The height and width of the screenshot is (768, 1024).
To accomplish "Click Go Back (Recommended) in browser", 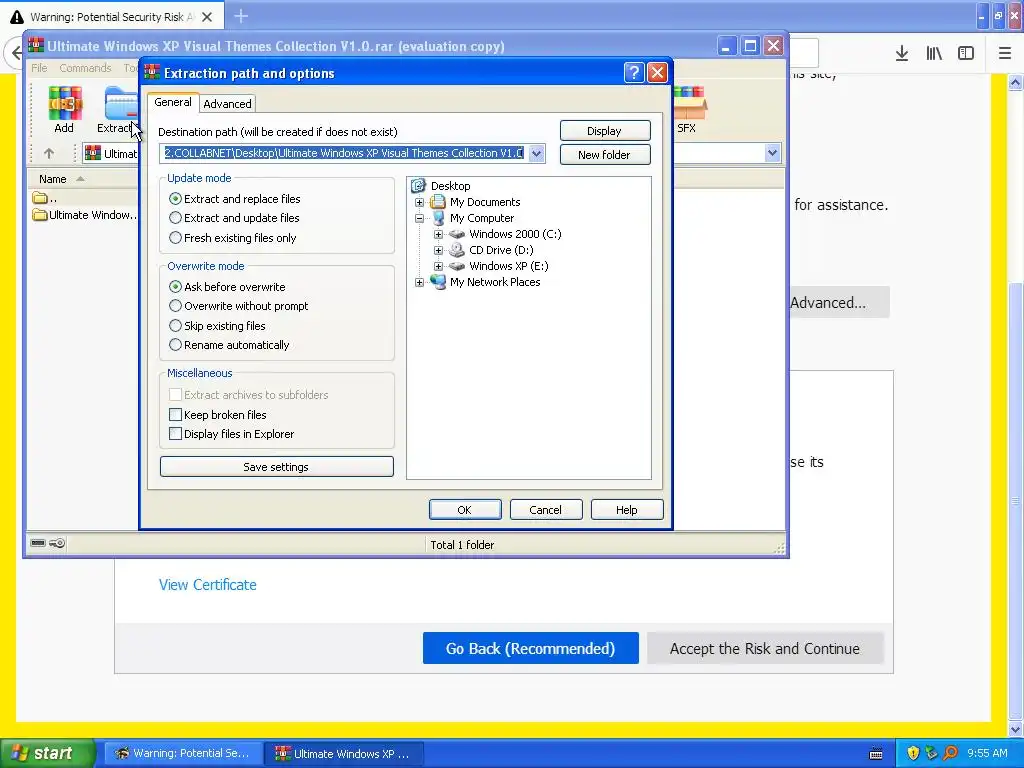I will [530, 648].
